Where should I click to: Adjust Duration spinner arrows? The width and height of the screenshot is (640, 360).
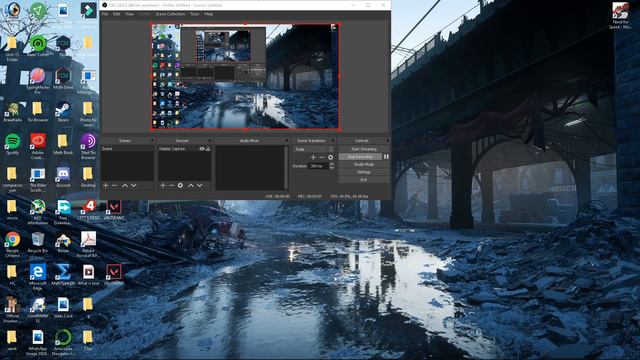[x=331, y=166]
